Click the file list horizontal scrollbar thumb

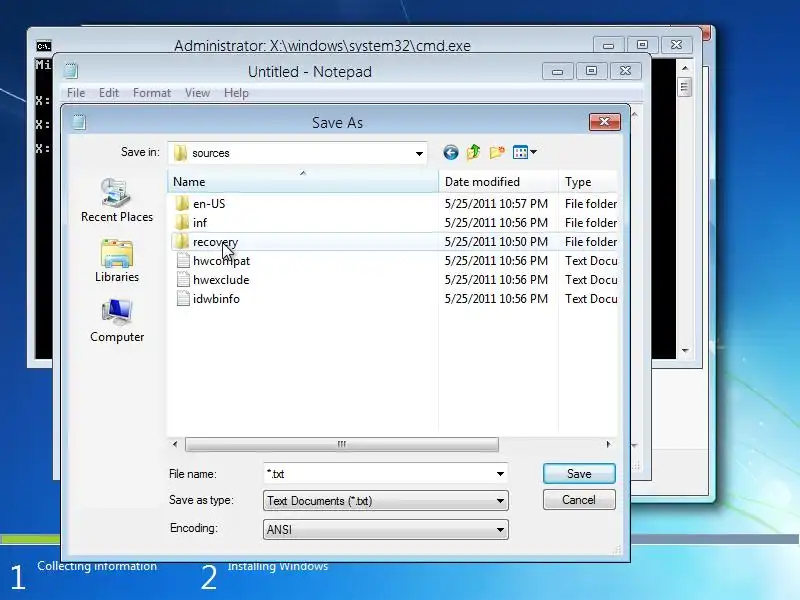click(342, 444)
